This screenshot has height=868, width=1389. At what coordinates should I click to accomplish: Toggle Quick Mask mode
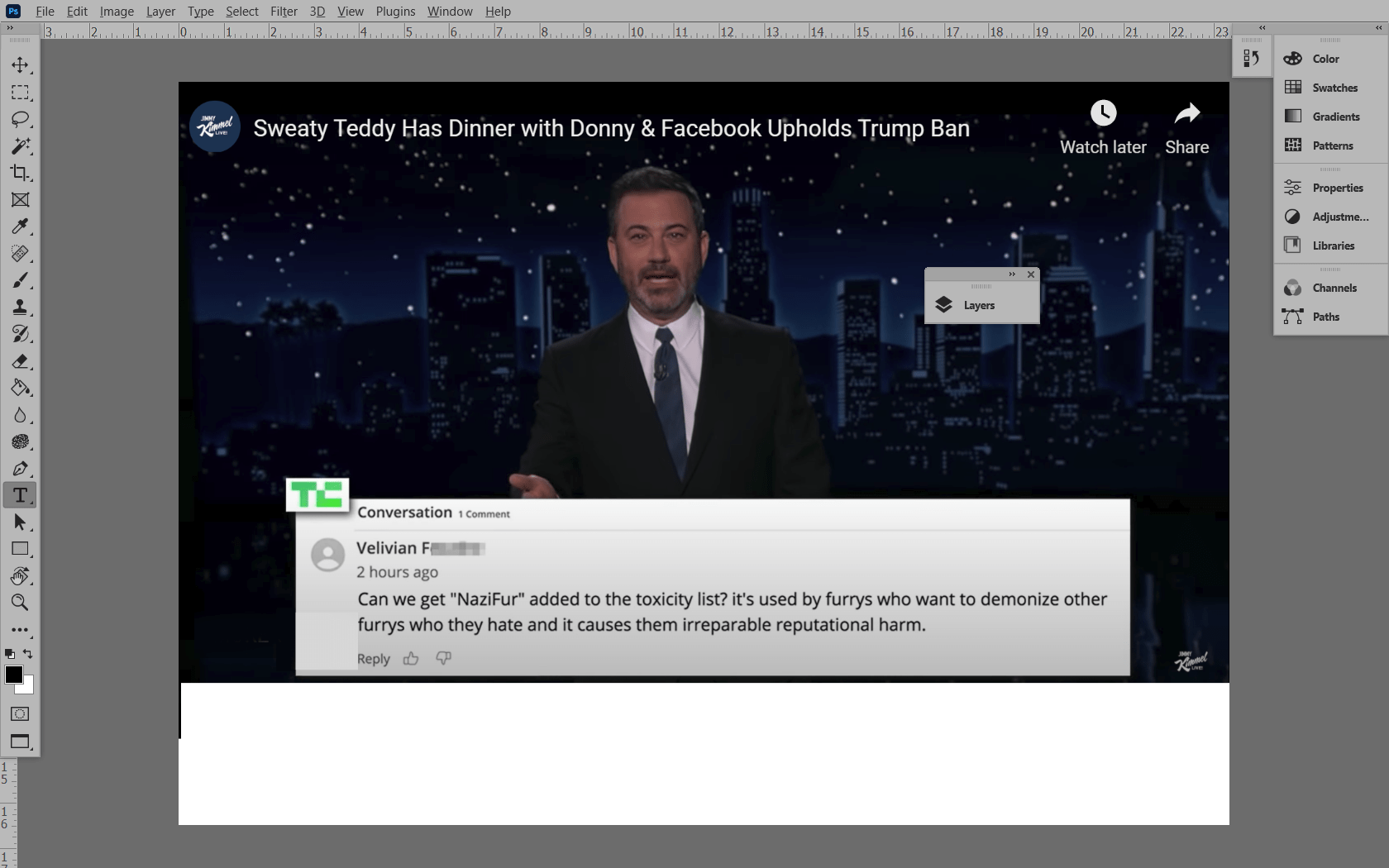pos(20,713)
